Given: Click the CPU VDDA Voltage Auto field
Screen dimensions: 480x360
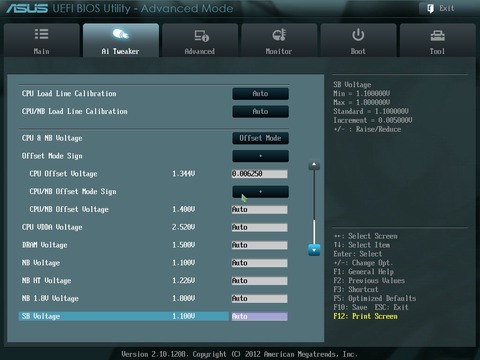Looking at the screenshot, I should pyautogui.click(x=260, y=227).
